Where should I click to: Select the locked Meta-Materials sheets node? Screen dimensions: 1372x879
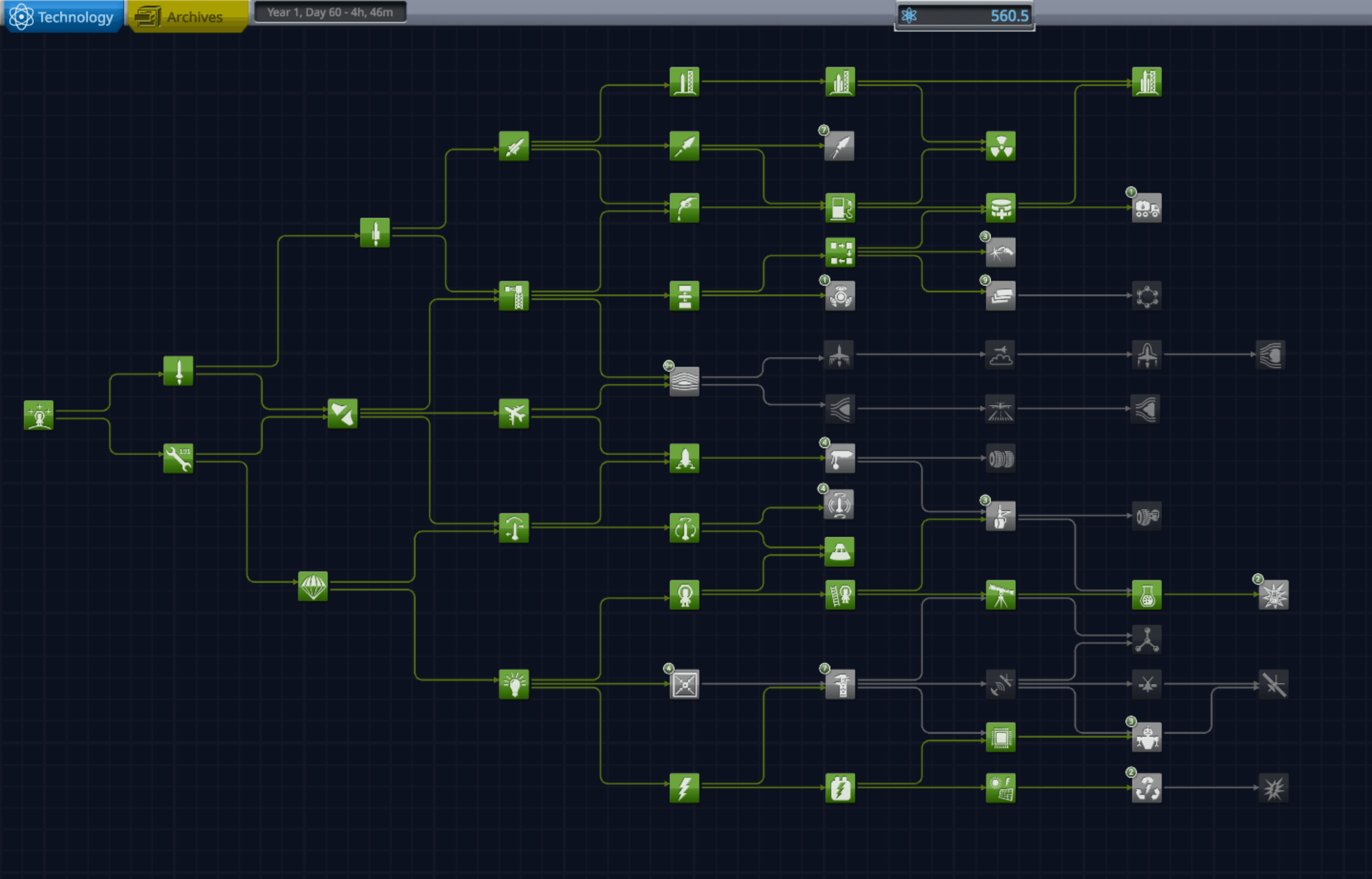(1000, 296)
